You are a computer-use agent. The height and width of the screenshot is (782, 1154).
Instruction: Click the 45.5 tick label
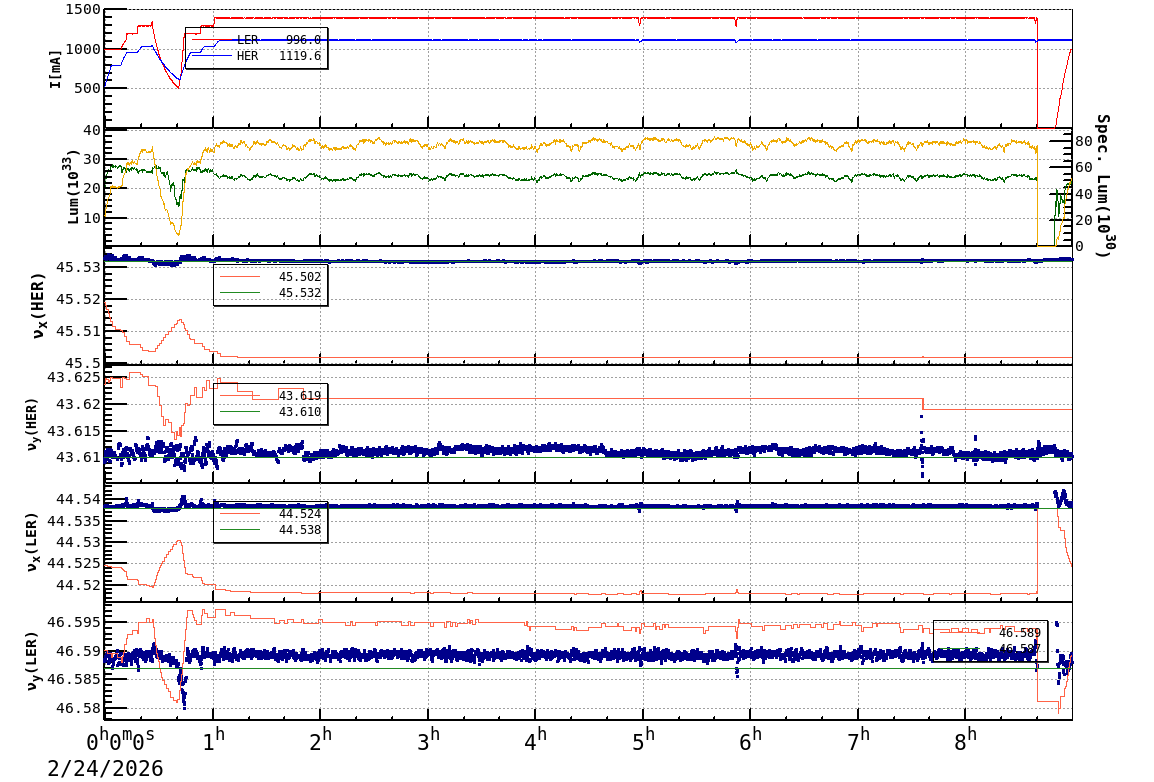tap(83, 363)
